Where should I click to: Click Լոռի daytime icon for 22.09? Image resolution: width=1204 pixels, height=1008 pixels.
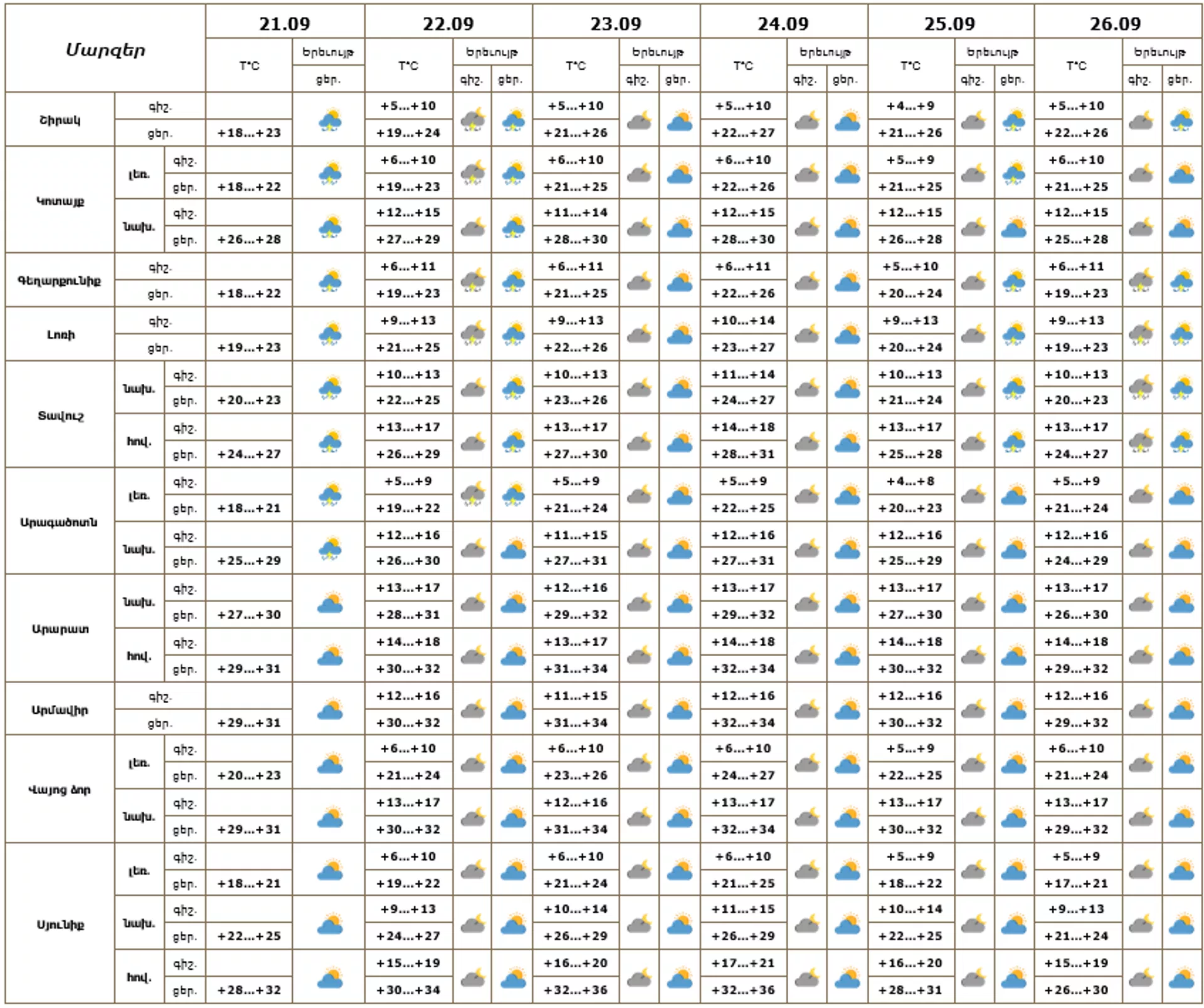tap(513, 334)
